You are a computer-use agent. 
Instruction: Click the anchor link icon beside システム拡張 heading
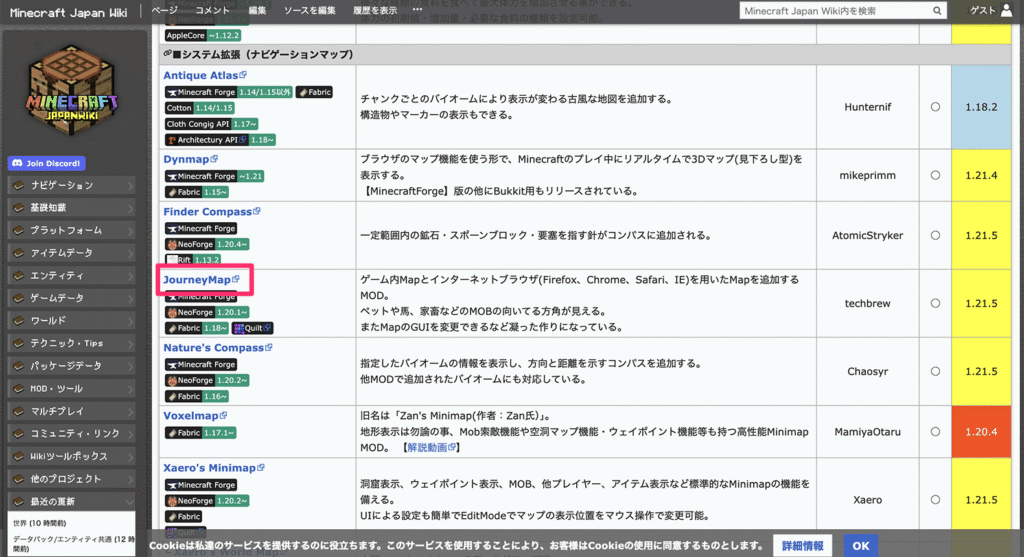coord(167,54)
